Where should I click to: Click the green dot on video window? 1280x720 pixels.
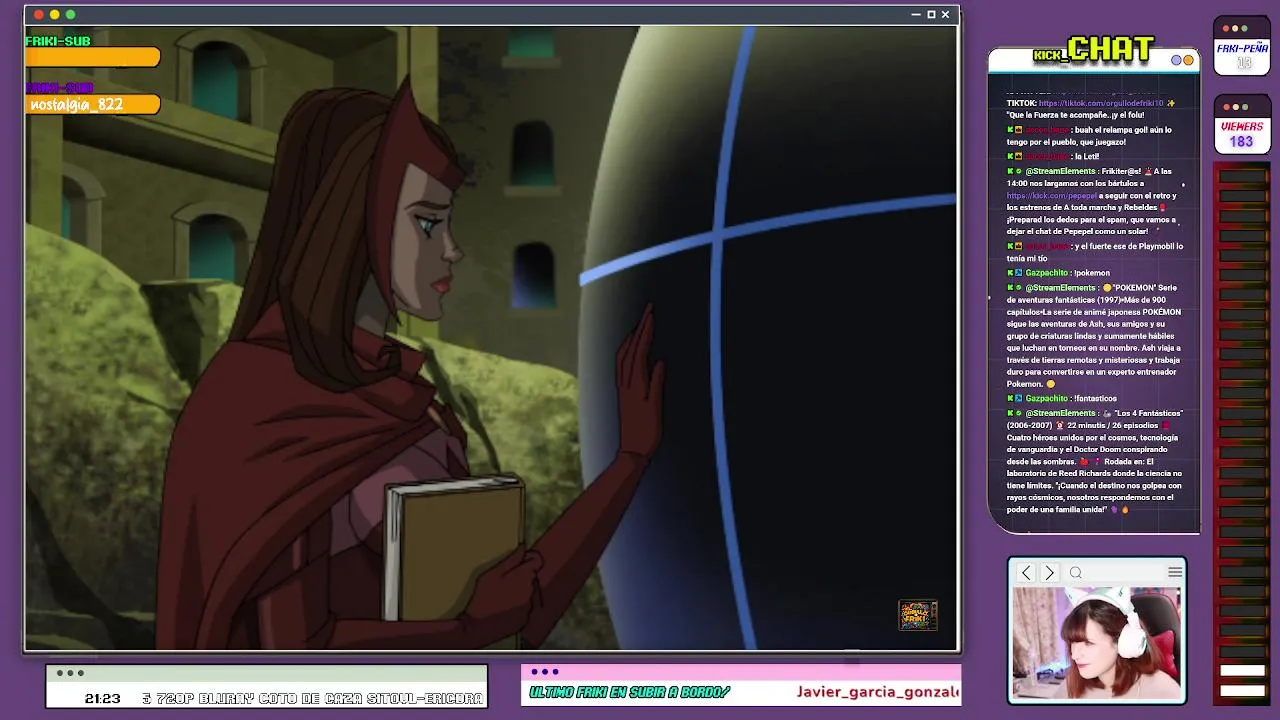click(70, 15)
